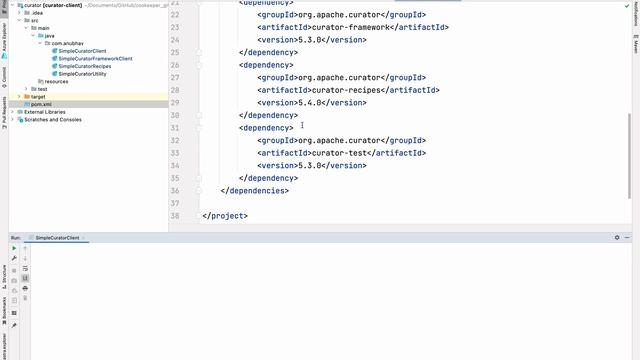640x360 pixels.
Task: Click curator-recipes artifactId text
Action: click(346, 90)
